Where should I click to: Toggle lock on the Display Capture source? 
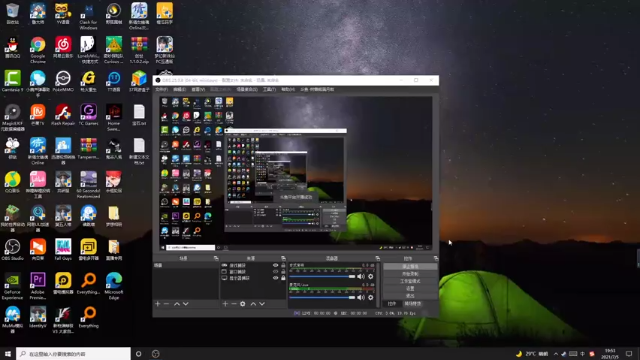[x=283, y=278]
